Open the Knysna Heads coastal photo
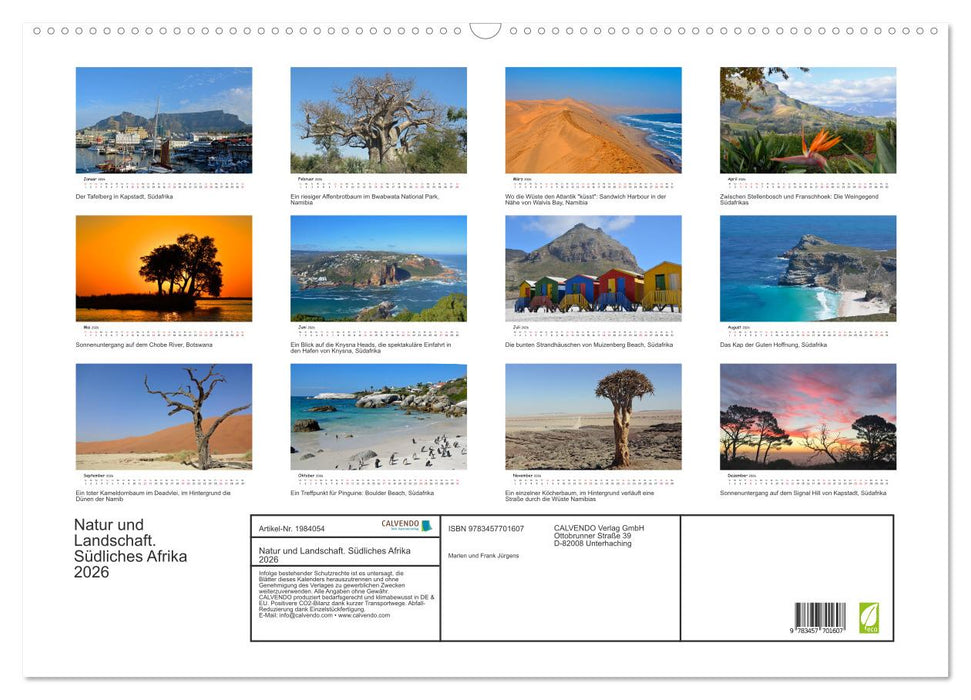Screen dimensions: 971x700 378,268
